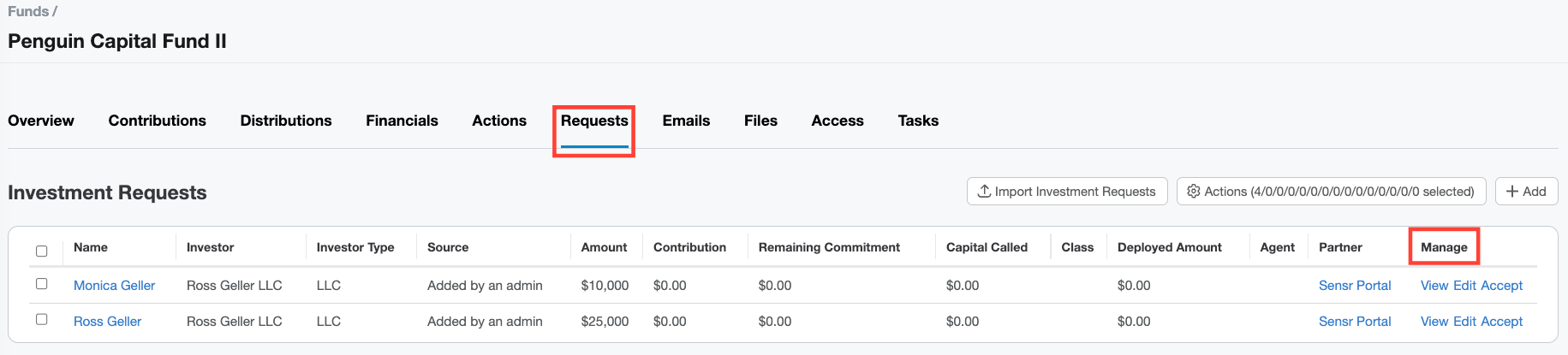Check the Monica Geller row checkbox

(x=41, y=283)
